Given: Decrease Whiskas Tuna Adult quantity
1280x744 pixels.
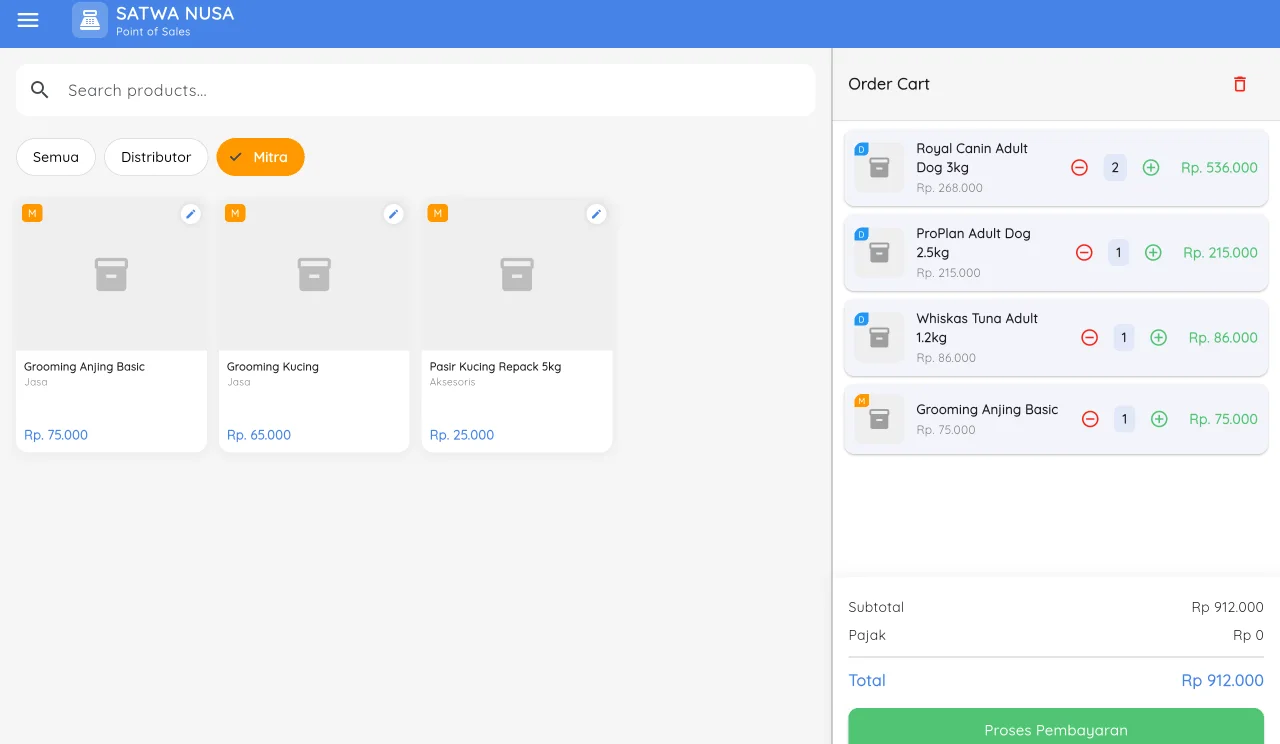Looking at the screenshot, I should [1090, 338].
